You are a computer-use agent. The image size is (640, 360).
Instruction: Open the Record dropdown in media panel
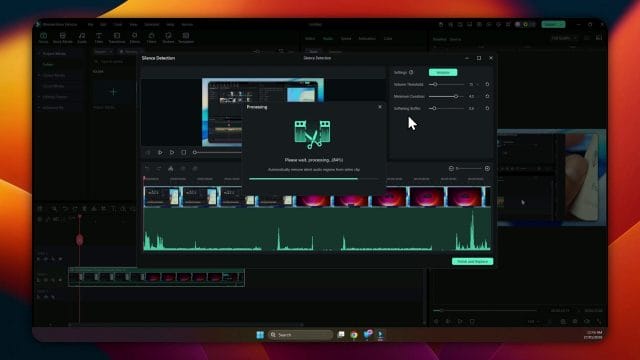coord(130,52)
